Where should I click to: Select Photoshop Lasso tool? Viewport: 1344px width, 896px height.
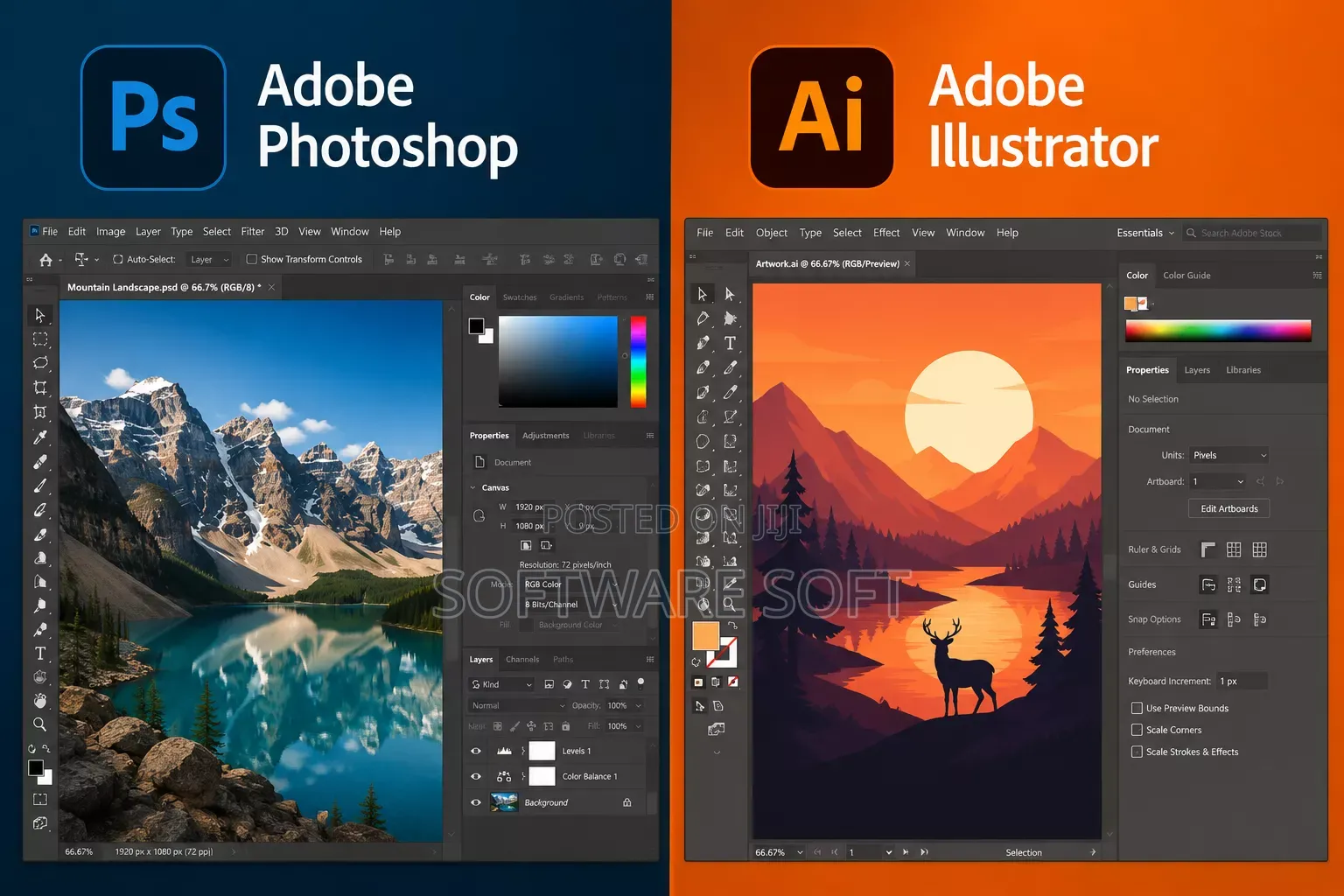pos(40,363)
